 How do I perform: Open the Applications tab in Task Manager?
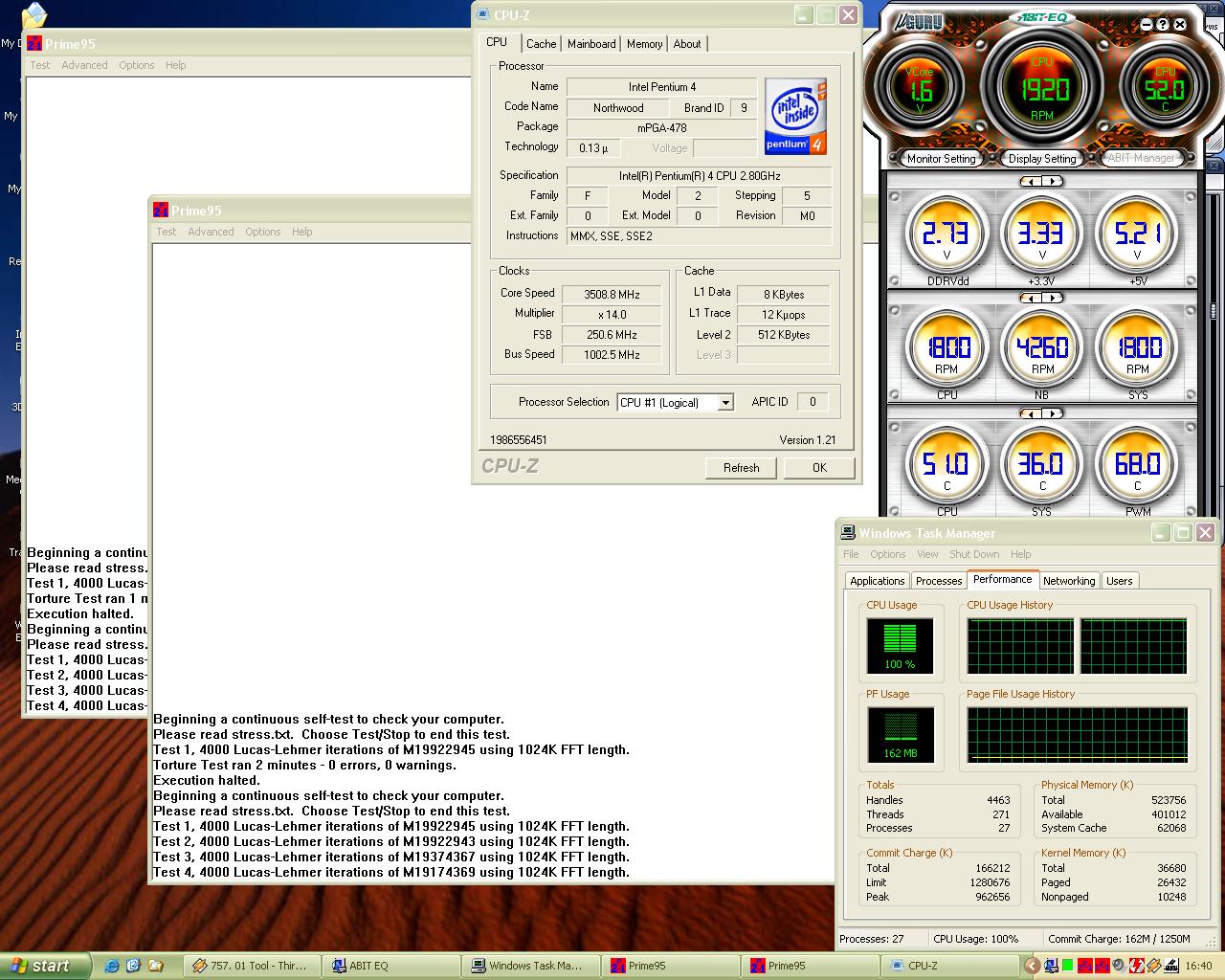[877, 581]
